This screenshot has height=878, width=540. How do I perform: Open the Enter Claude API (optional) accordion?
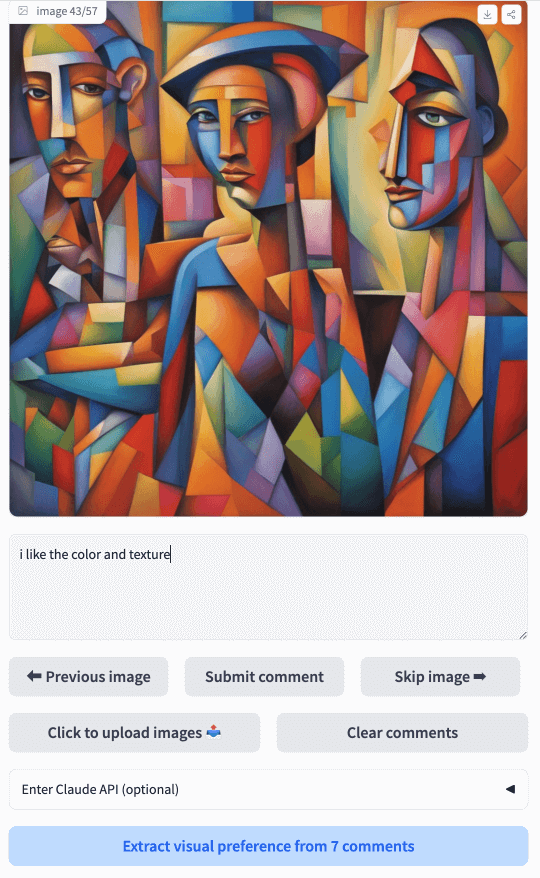(x=268, y=789)
